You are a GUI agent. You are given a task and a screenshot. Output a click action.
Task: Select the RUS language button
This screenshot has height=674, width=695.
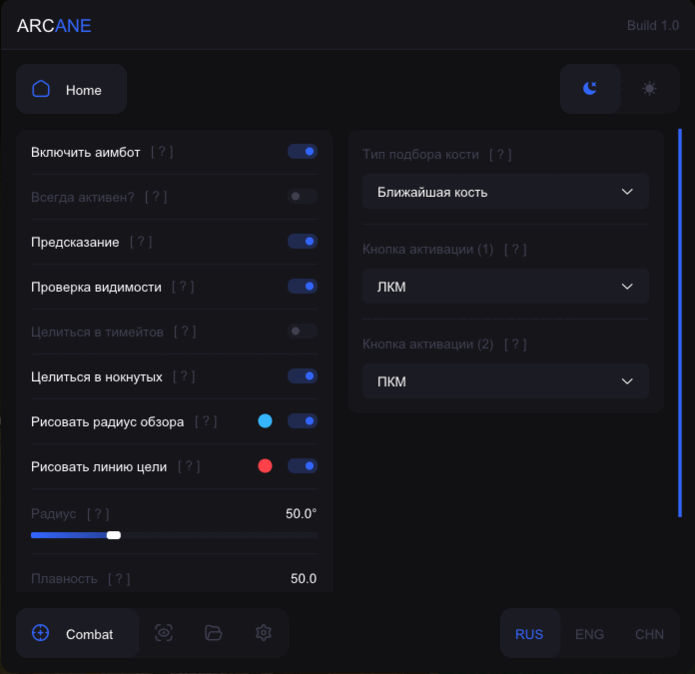(529, 634)
